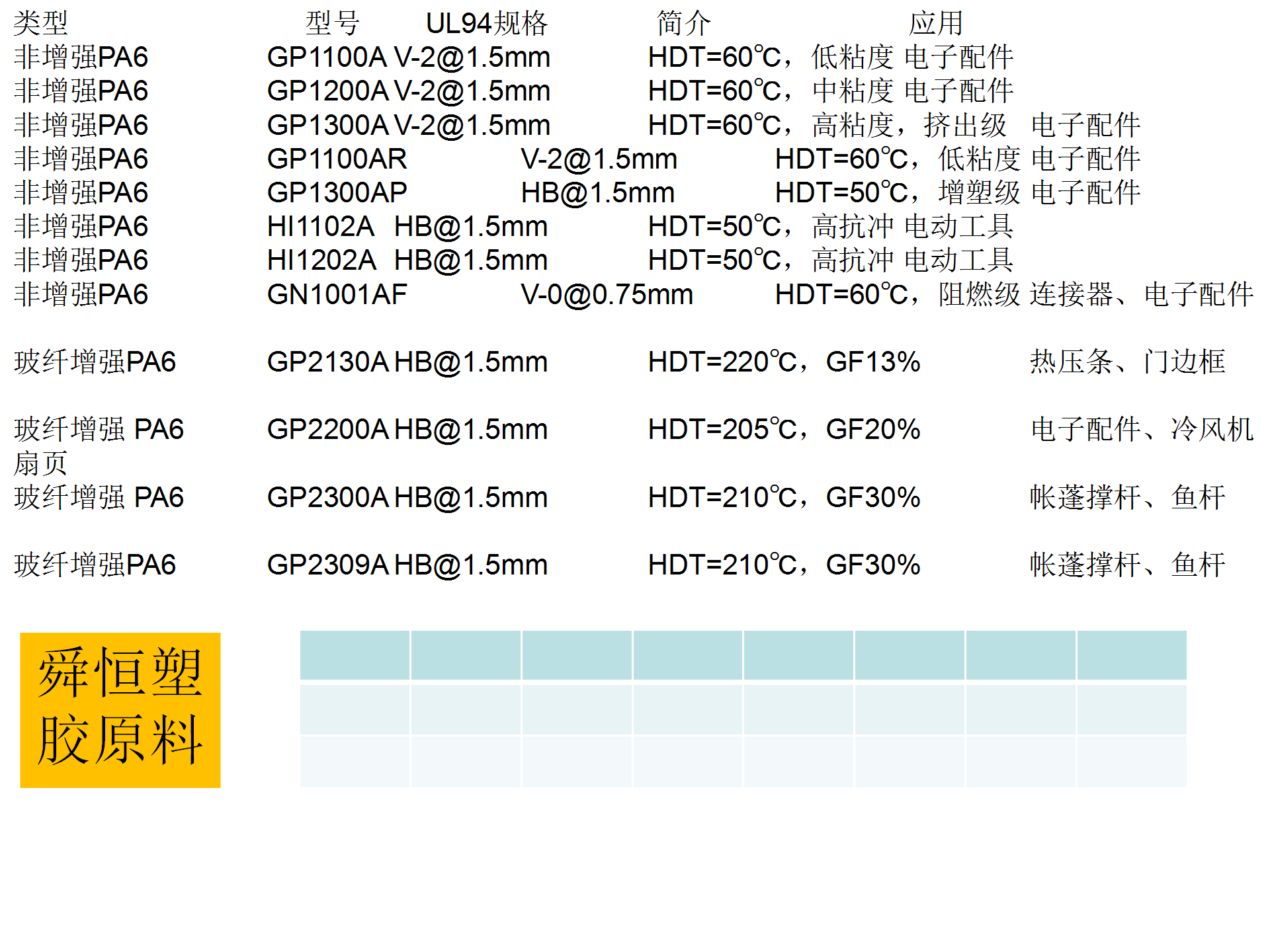Select the GP2300A model number
The height and width of the screenshot is (952, 1270).
(x=327, y=498)
